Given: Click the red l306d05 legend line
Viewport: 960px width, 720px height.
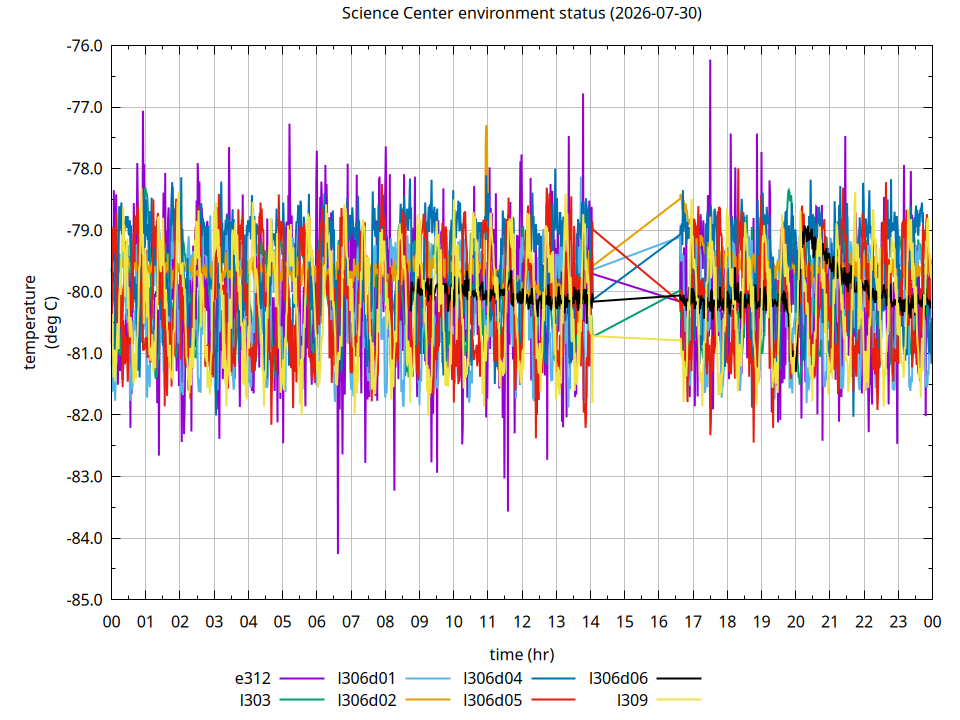Looking at the screenshot, I should (553, 700).
